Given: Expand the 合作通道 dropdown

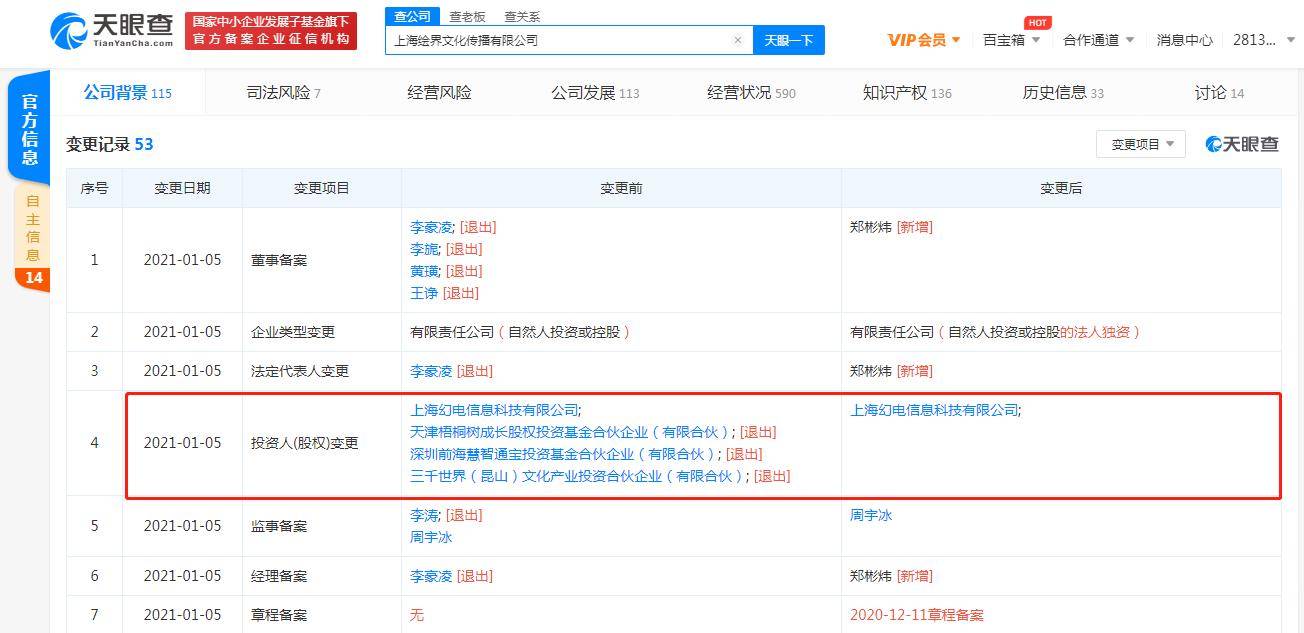Looking at the screenshot, I should point(1099,40).
